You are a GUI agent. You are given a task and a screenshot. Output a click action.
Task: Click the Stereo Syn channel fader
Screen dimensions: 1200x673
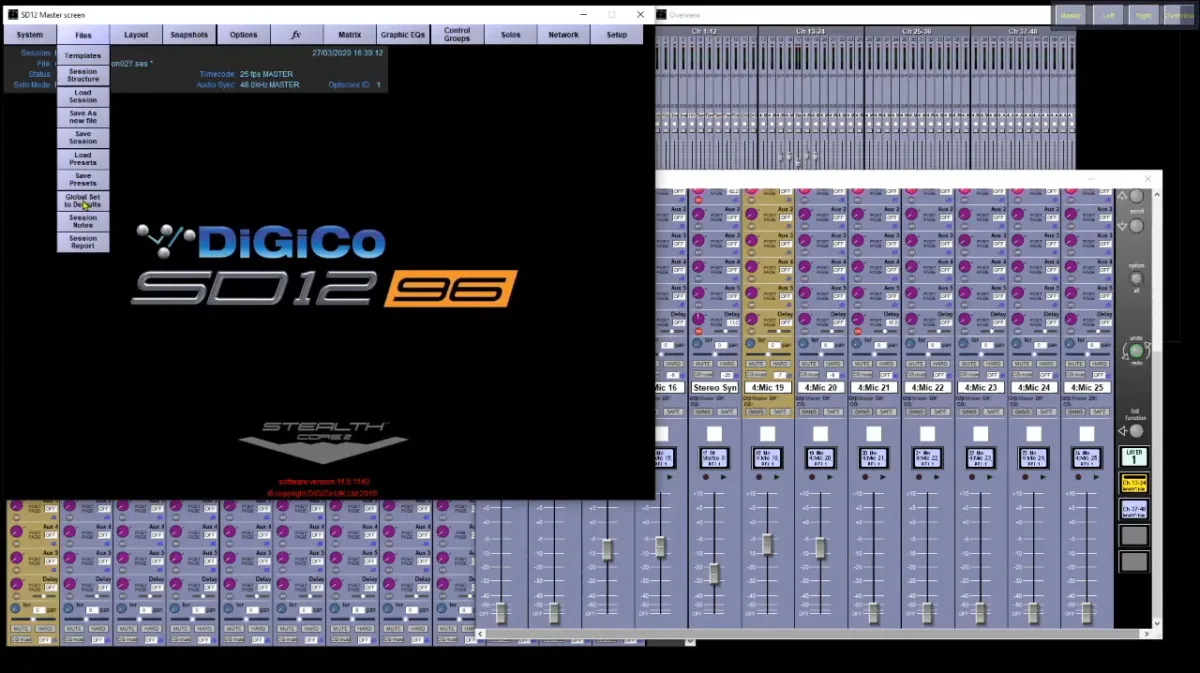(714, 573)
